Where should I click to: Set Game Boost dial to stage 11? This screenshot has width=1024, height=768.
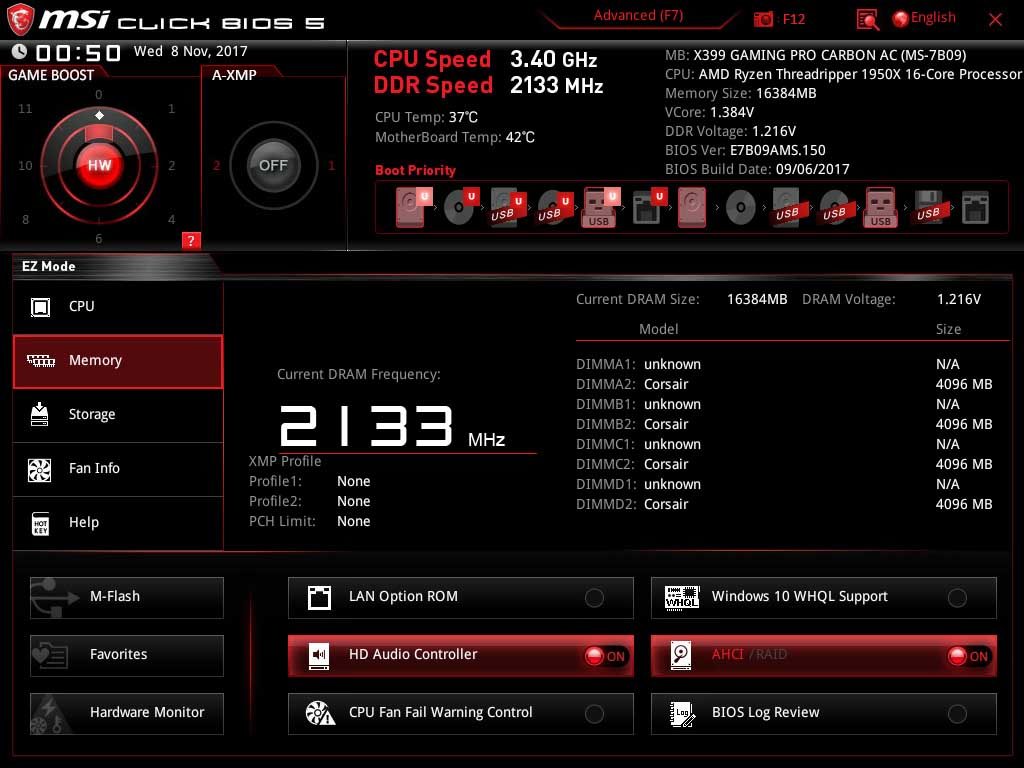pyautogui.click(x=25, y=108)
